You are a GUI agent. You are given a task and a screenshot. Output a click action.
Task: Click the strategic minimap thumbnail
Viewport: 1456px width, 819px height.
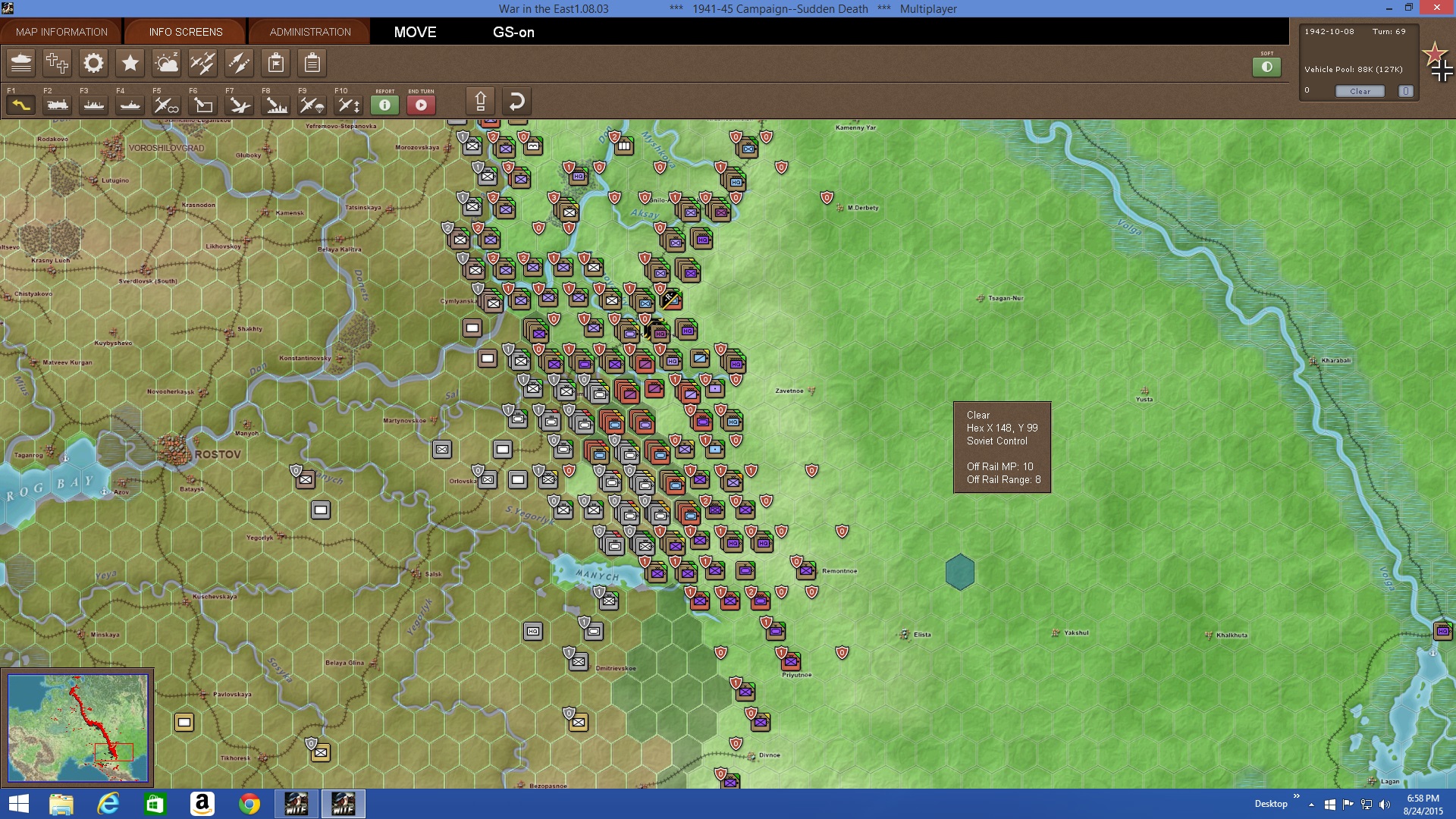(x=78, y=728)
